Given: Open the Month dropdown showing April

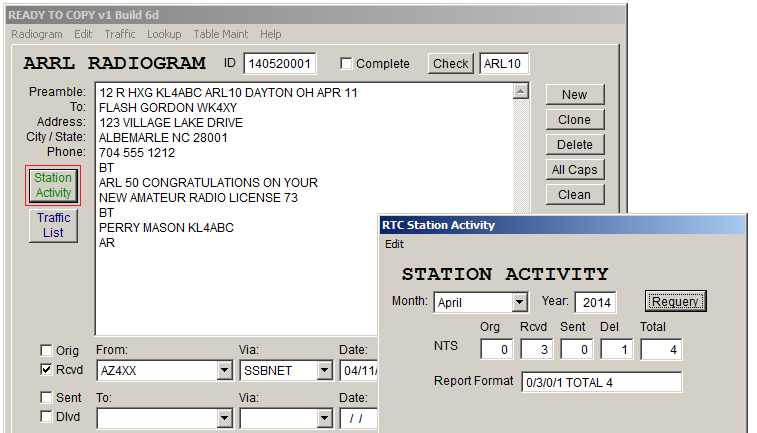Looking at the screenshot, I should coord(519,303).
